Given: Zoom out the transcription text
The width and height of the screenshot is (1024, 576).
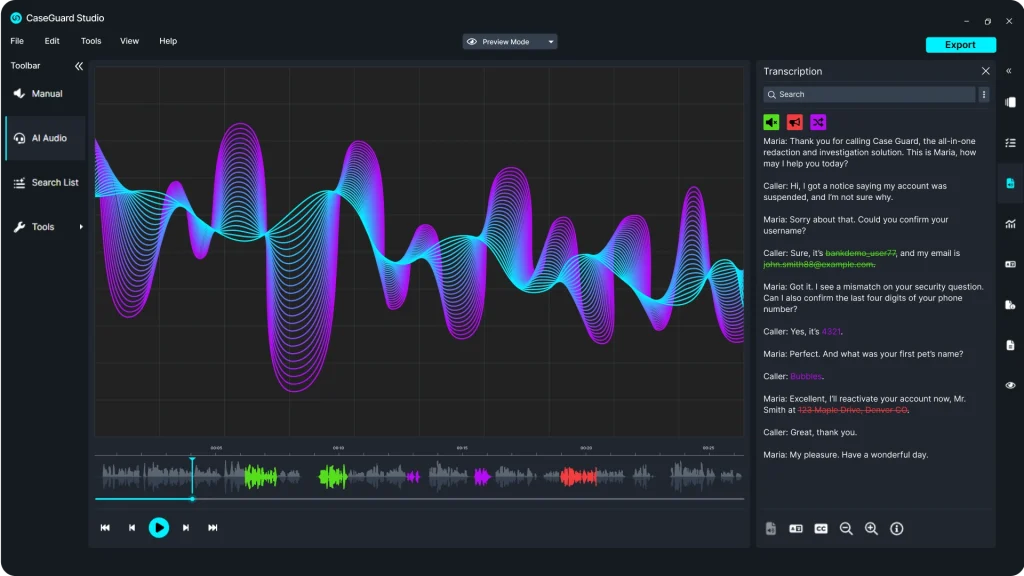Looking at the screenshot, I should (846, 529).
